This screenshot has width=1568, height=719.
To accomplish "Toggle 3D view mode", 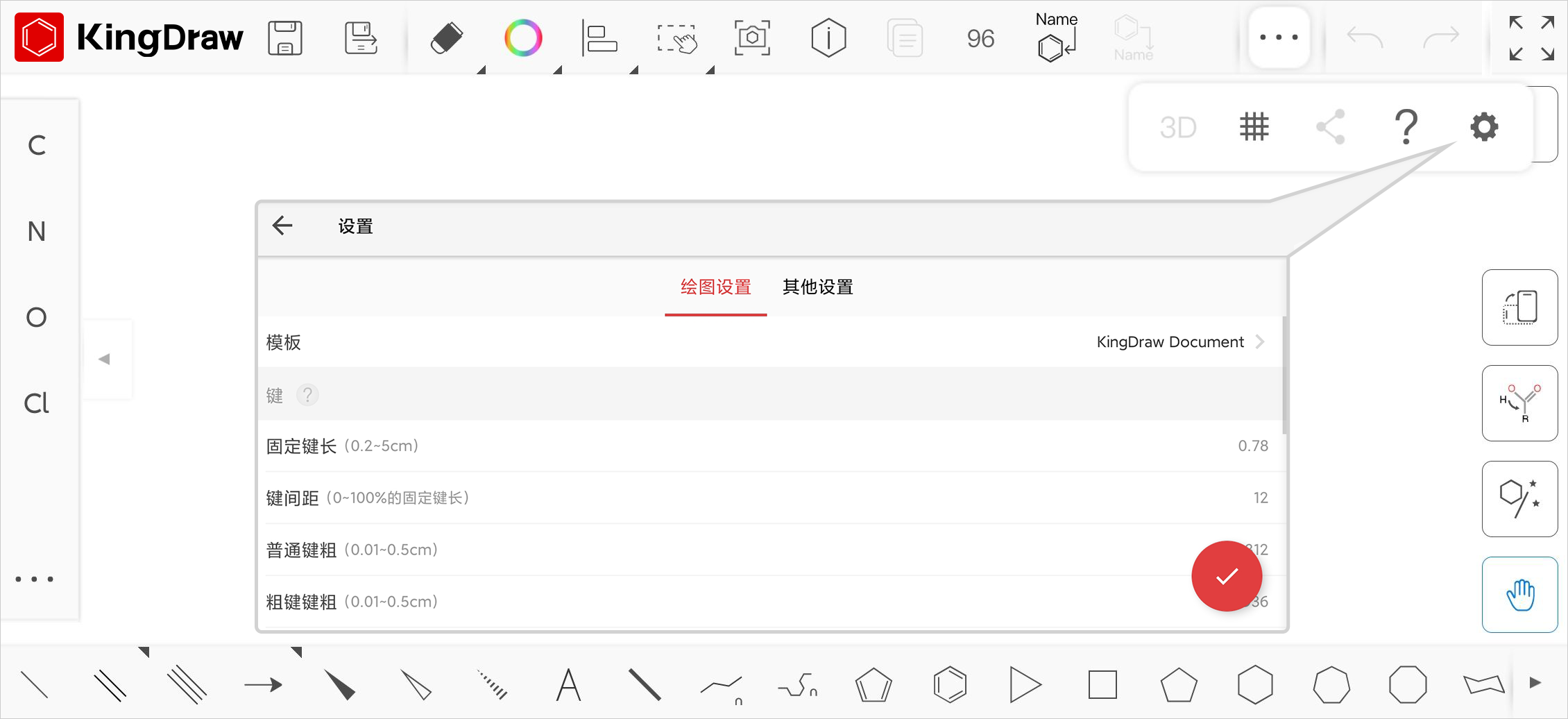I will 1178,126.
